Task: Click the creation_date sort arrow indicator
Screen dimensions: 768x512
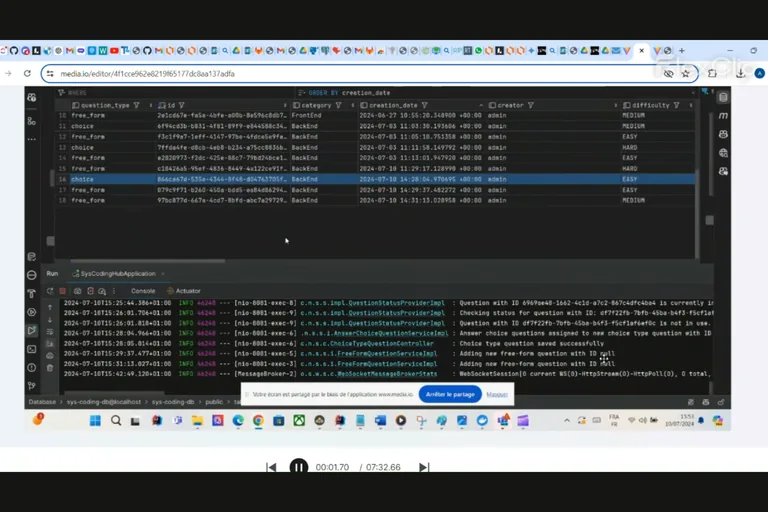Action: point(481,105)
